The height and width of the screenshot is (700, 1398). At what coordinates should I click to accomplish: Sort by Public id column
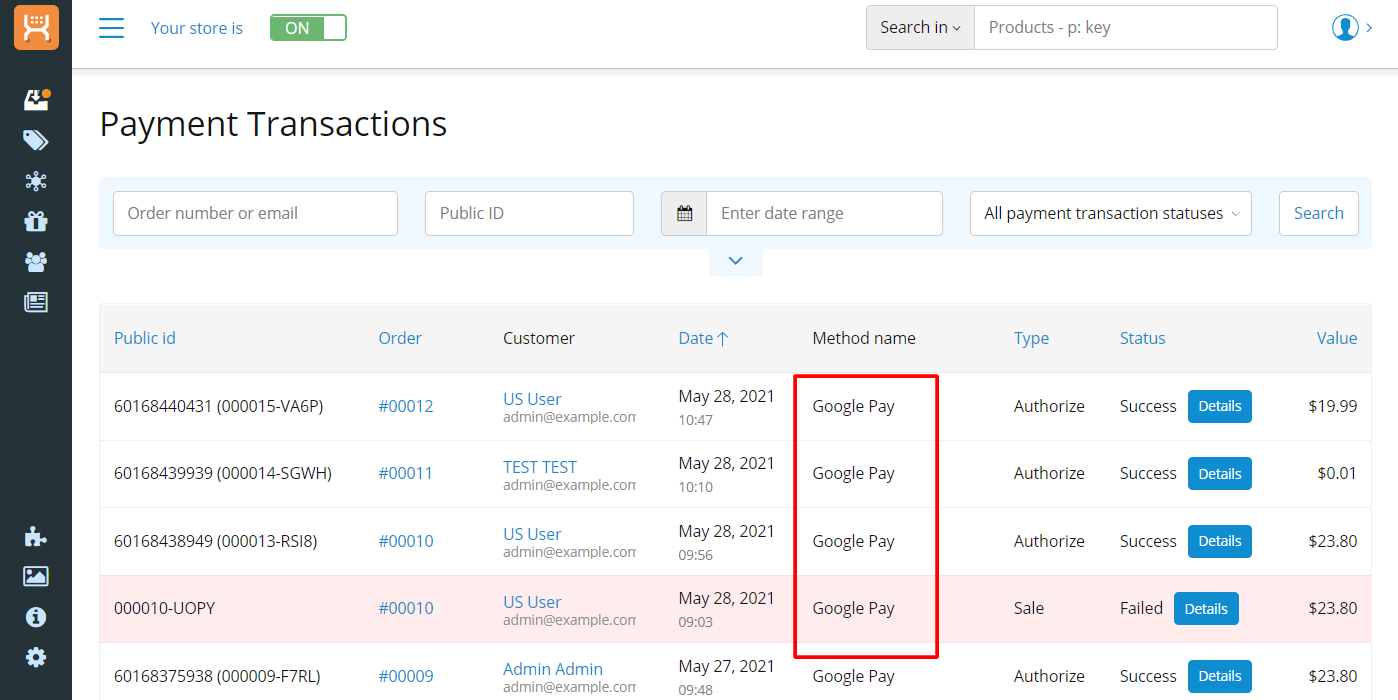point(145,338)
